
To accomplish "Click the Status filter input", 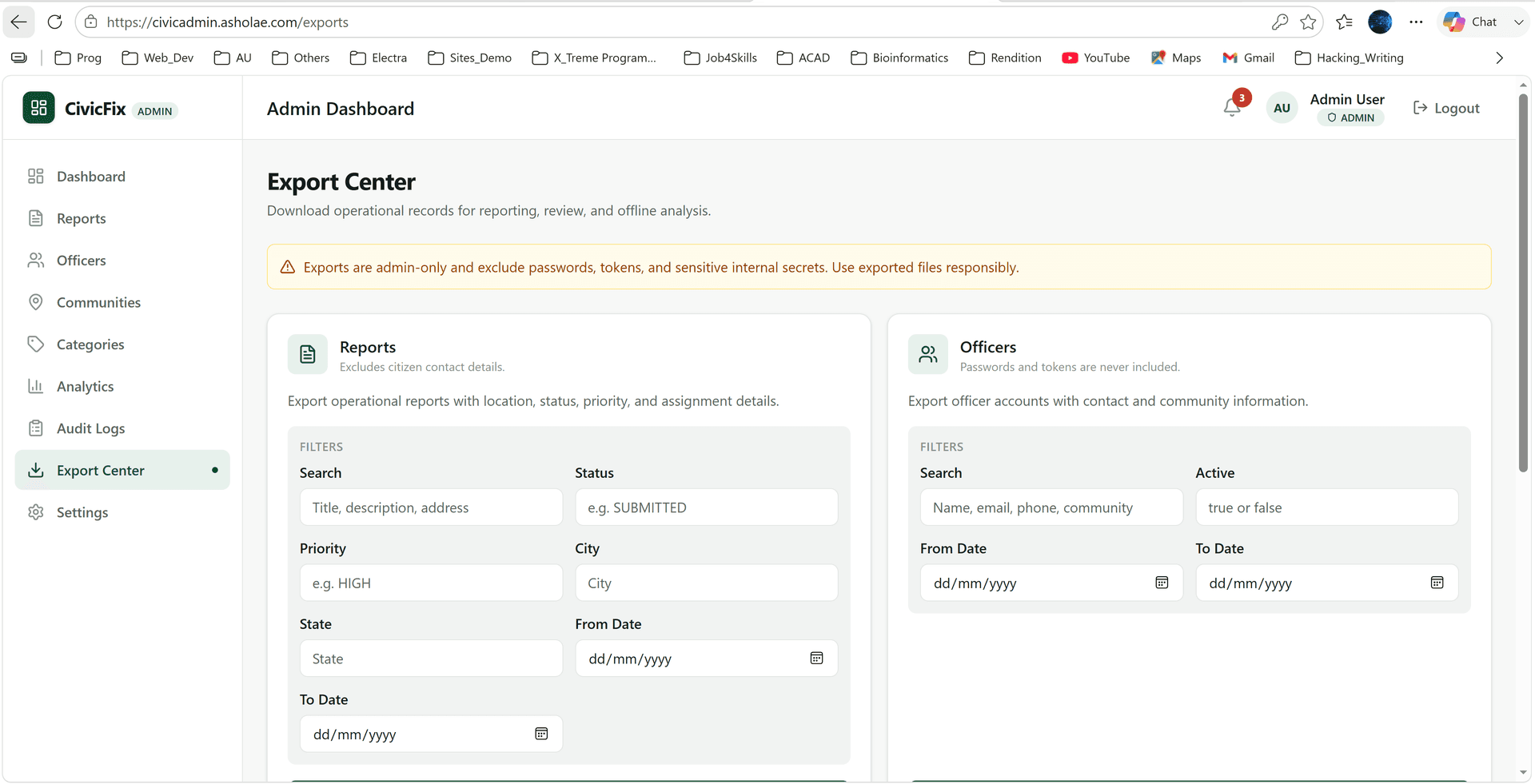I will coord(707,507).
